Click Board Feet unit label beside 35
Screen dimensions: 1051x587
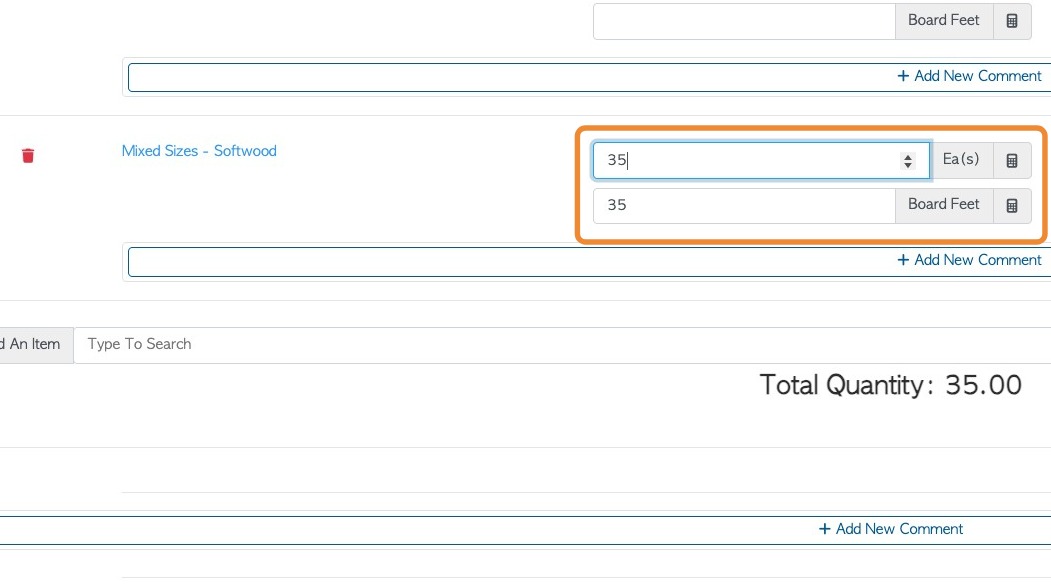(x=943, y=205)
